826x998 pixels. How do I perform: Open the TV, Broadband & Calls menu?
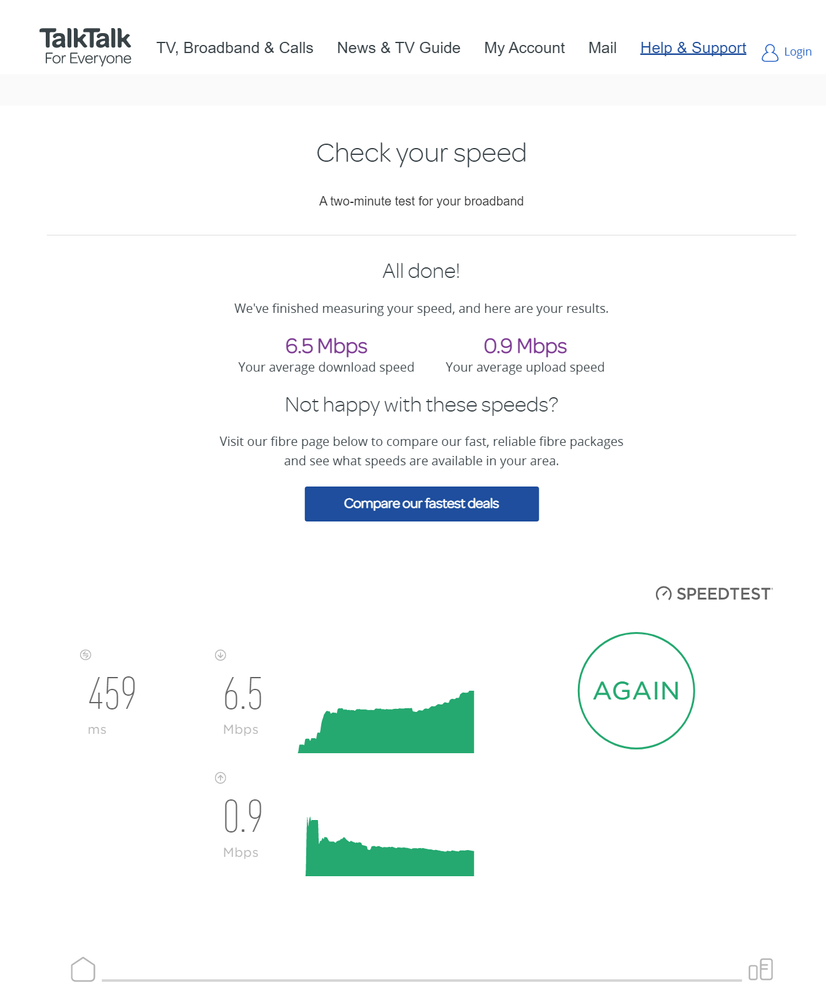point(235,48)
